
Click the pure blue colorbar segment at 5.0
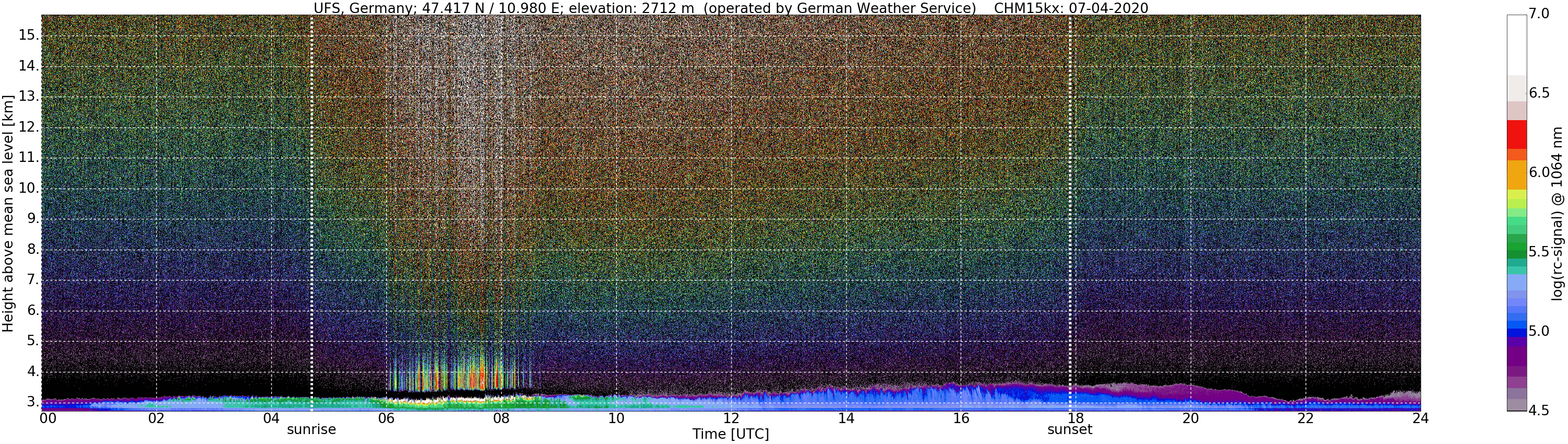click(1516, 333)
